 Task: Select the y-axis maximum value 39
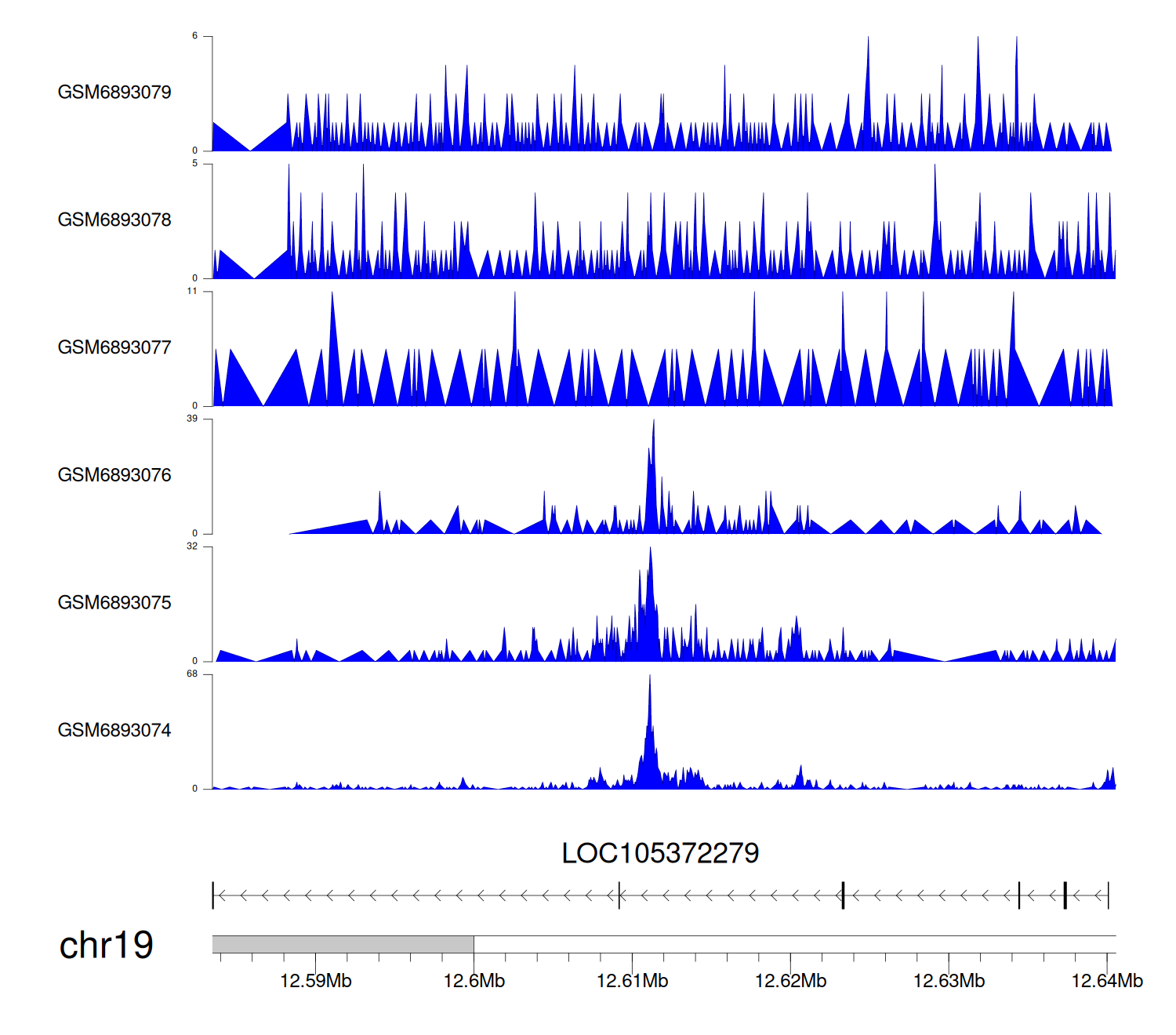point(192,419)
